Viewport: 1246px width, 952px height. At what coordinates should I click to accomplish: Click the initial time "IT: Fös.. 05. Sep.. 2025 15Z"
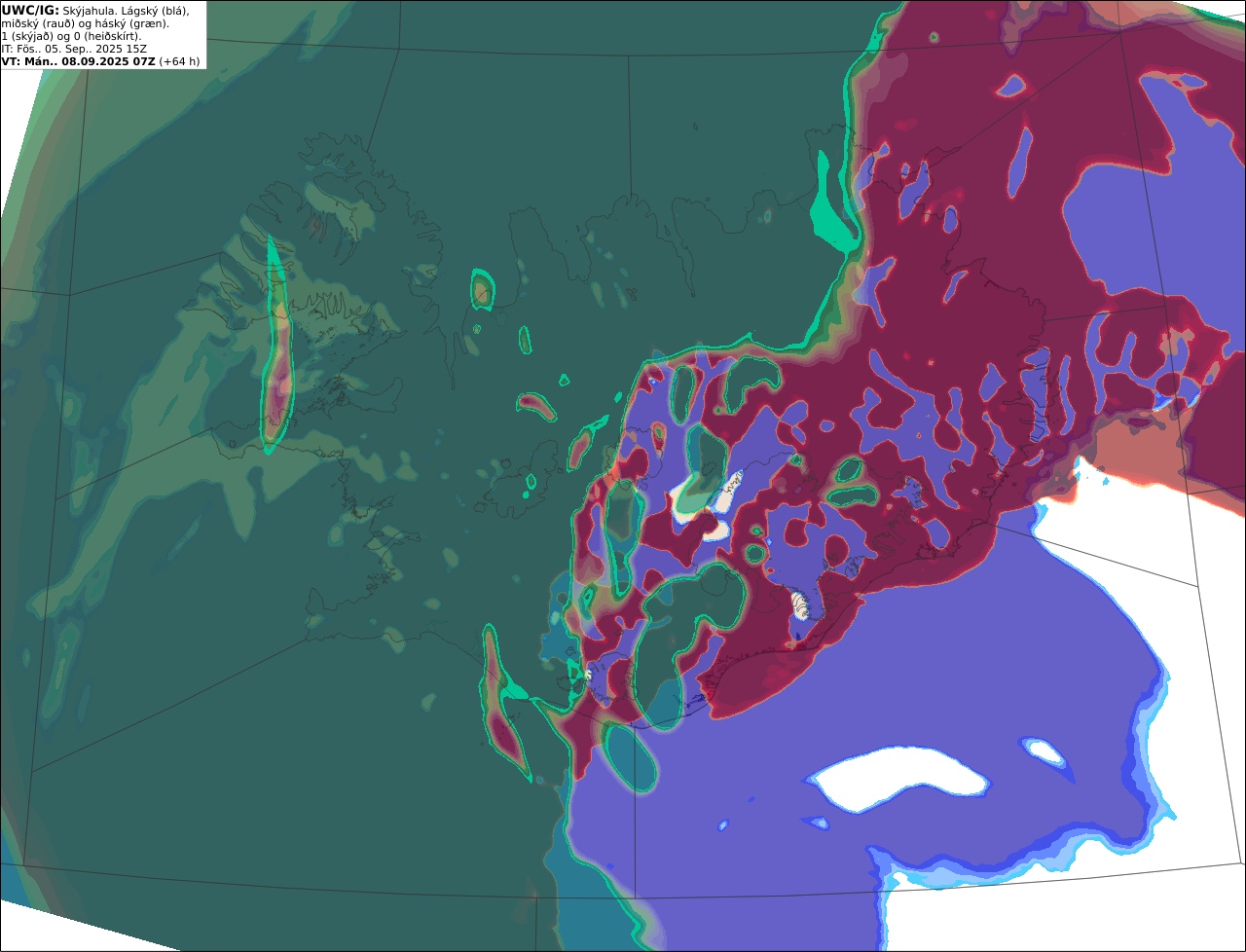point(74,49)
